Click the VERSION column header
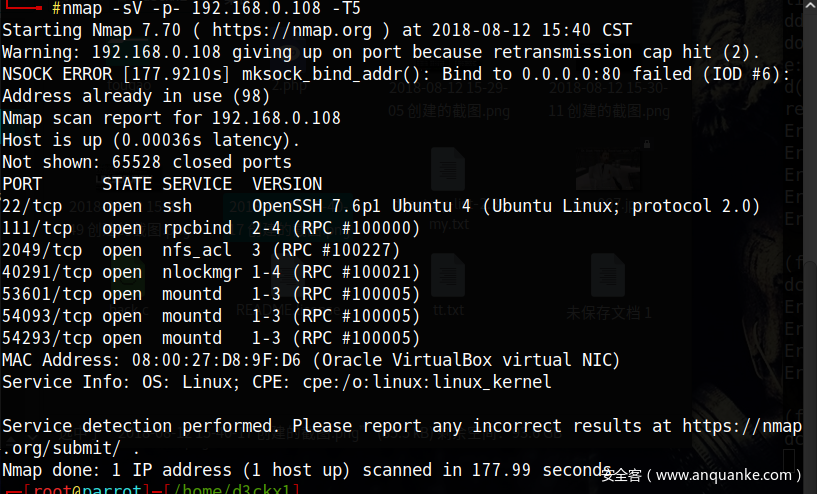The height and width of the screenshot is (494, 817). point(287,184)
